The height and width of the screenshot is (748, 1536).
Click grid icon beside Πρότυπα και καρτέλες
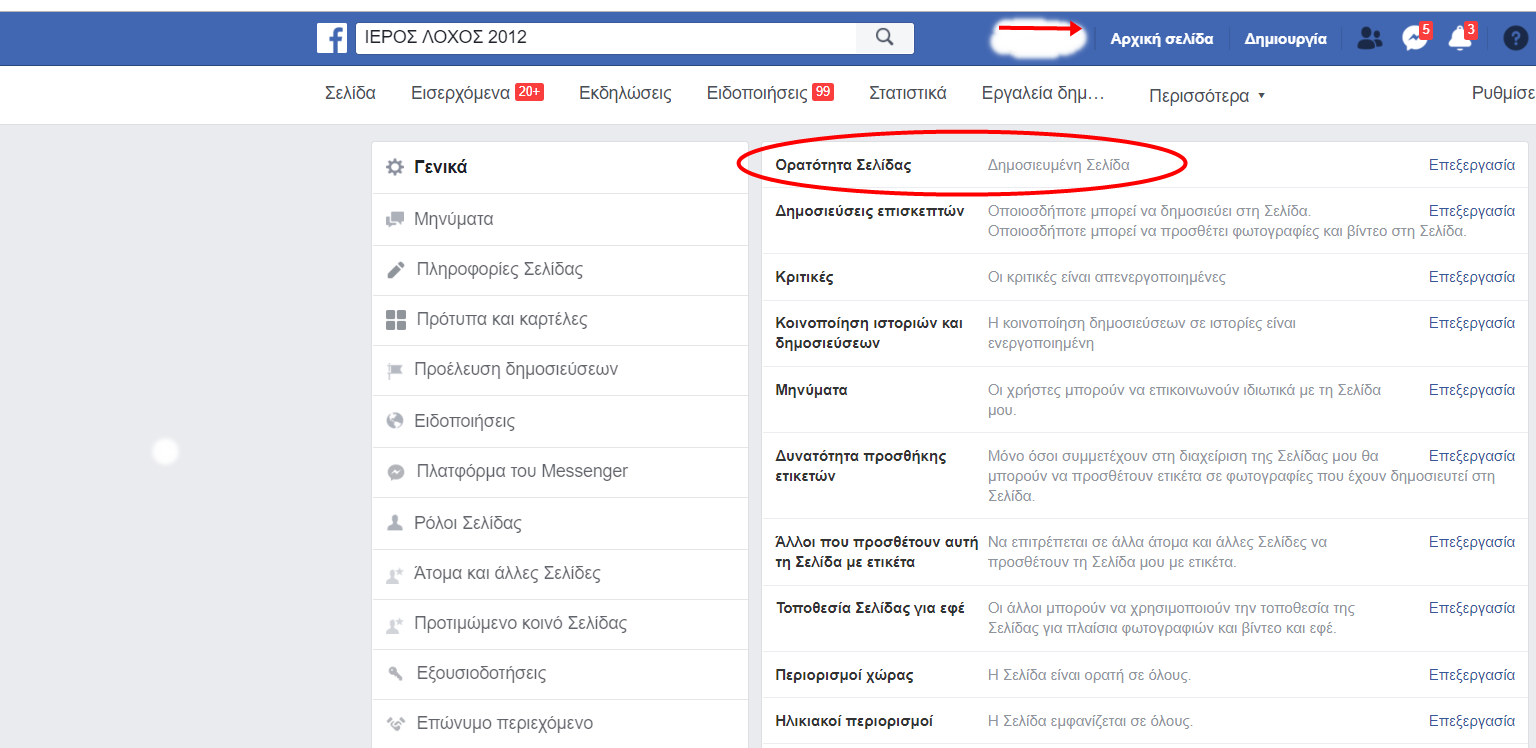[x=396, y=320]
